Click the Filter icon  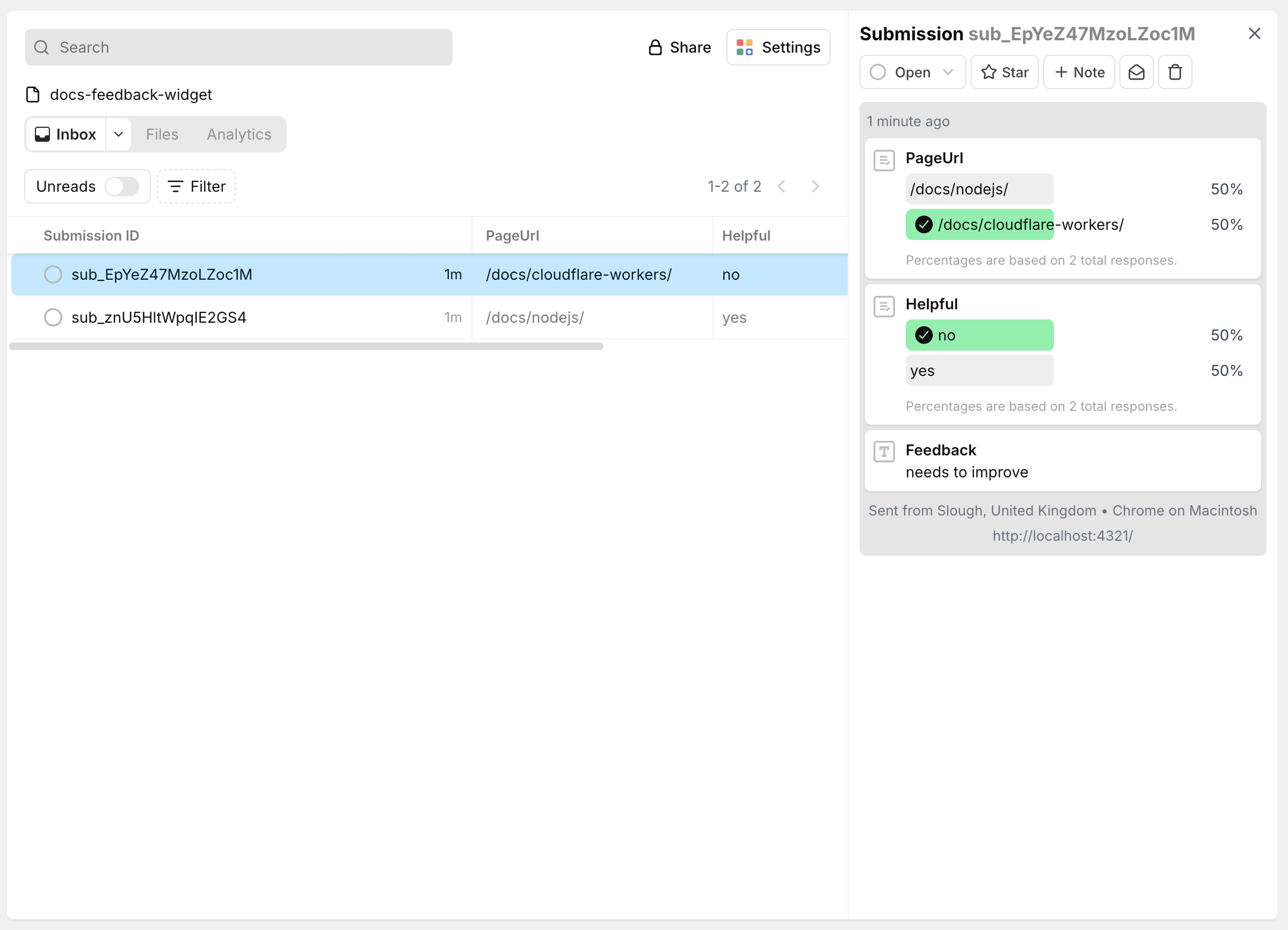point(176,186)
